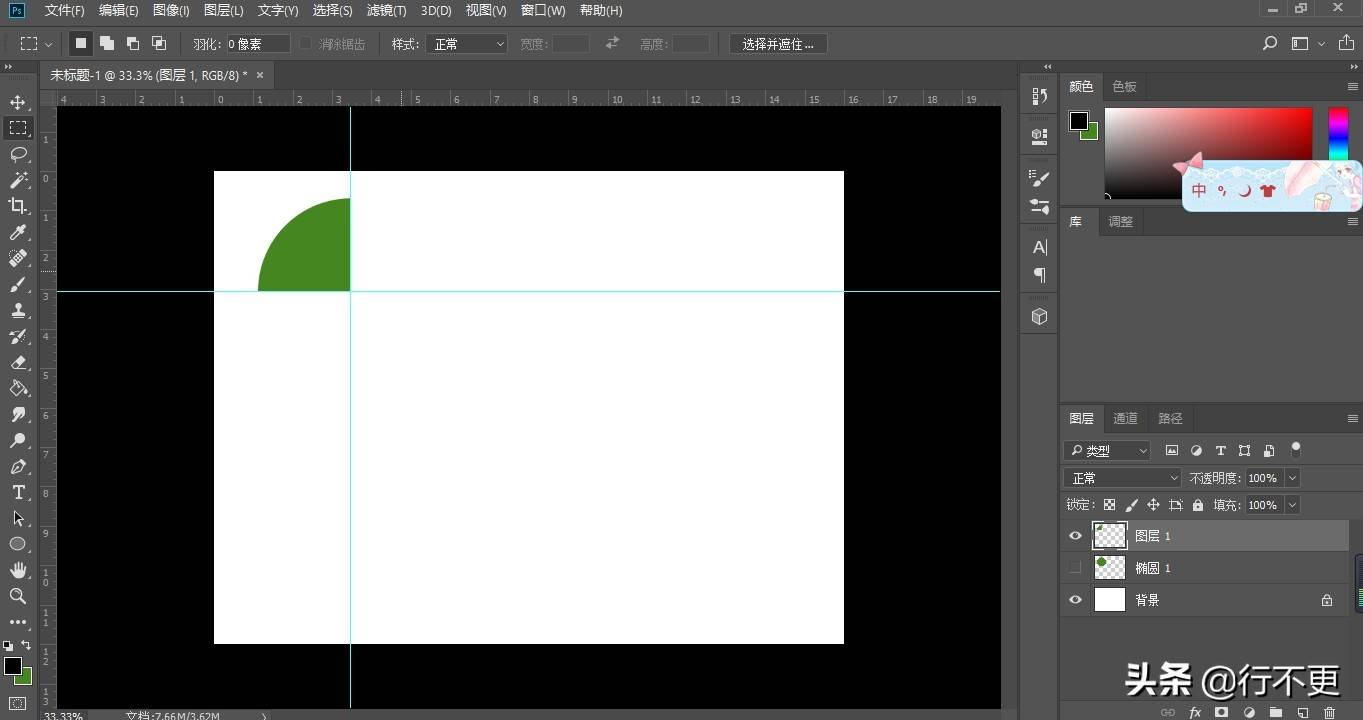This screenshot has height=720, width=1363.
Task: Toggle lock position icon
Action: click(1153, 505)
